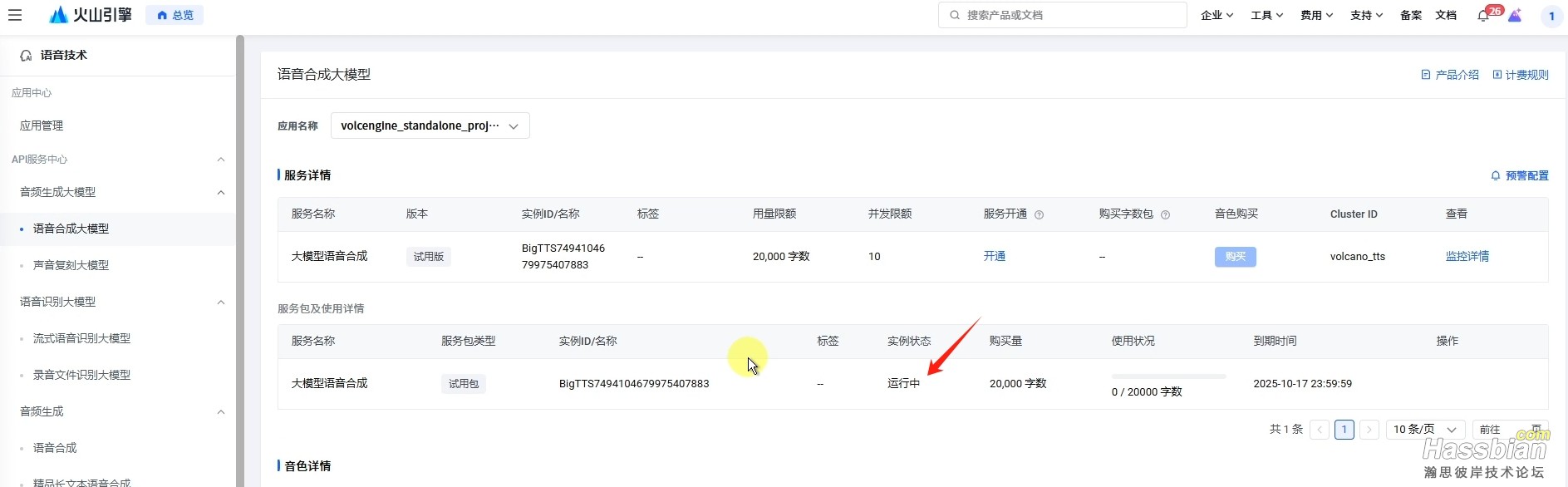
Task: Click the help icon beside 服务开通
Action: pos(1039,214)
